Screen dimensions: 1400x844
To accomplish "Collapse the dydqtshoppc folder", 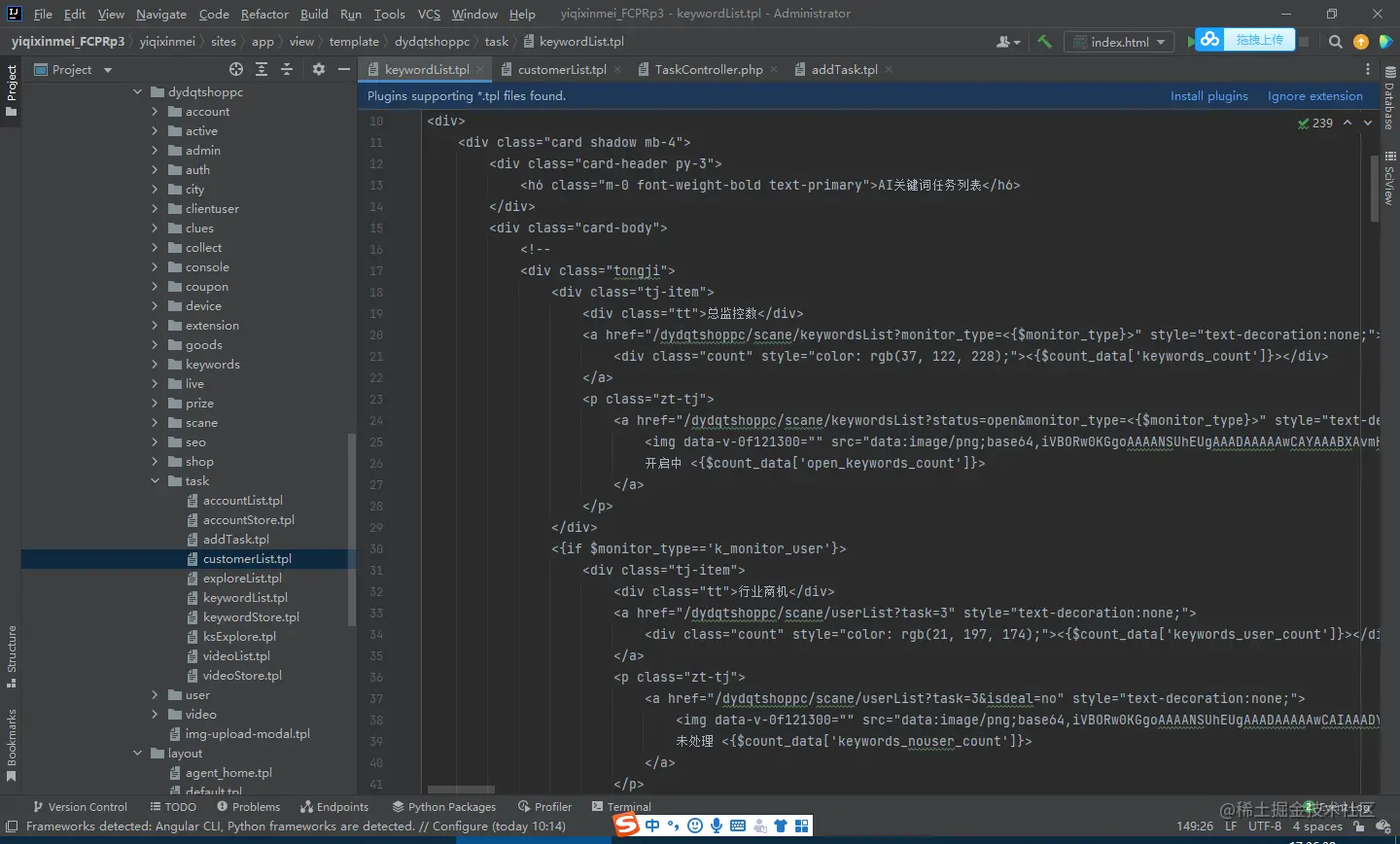I will tap(137, 92).
